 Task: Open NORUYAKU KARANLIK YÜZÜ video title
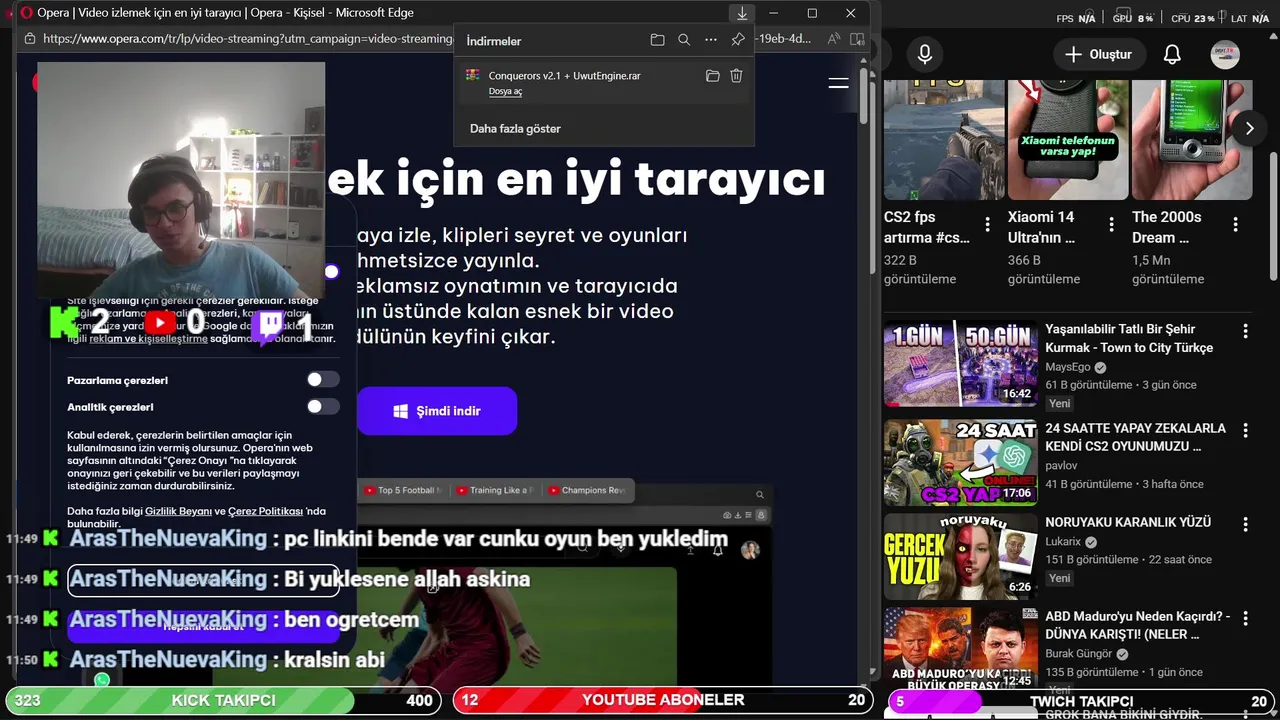1128,522
